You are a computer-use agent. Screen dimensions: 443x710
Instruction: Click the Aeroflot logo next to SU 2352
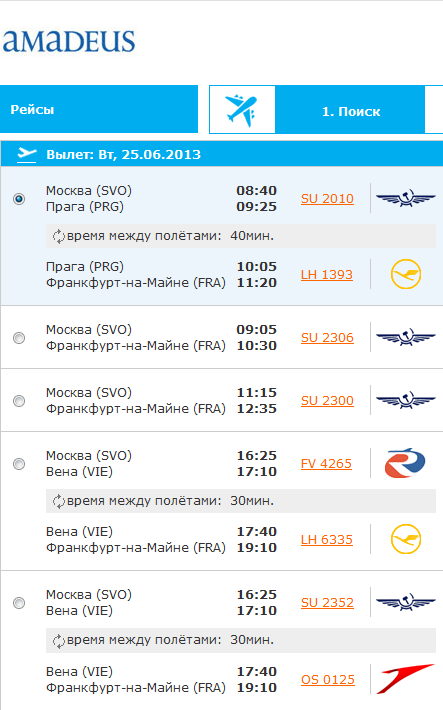point(406,602)
